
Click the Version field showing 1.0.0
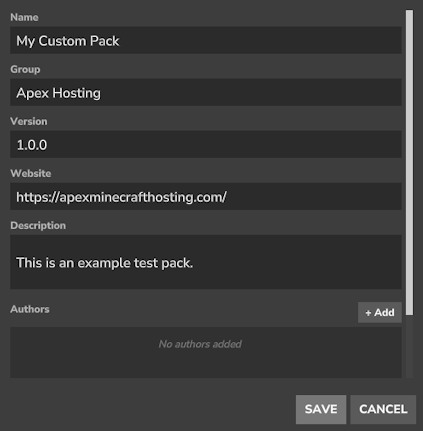(x=206, y=144)
